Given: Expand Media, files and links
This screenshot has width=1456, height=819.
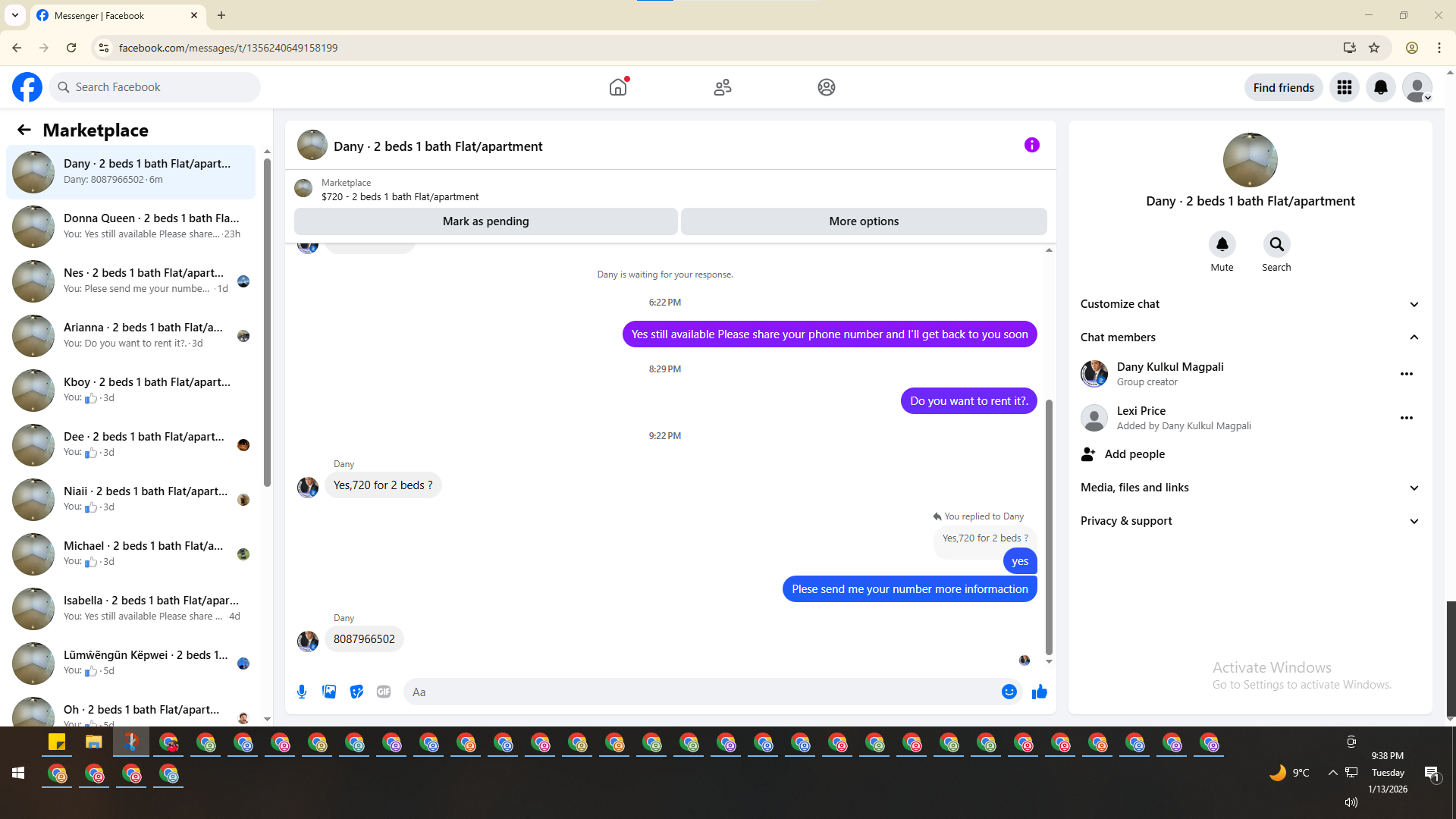Looking at the screenshot, I should click(1250, 488).
